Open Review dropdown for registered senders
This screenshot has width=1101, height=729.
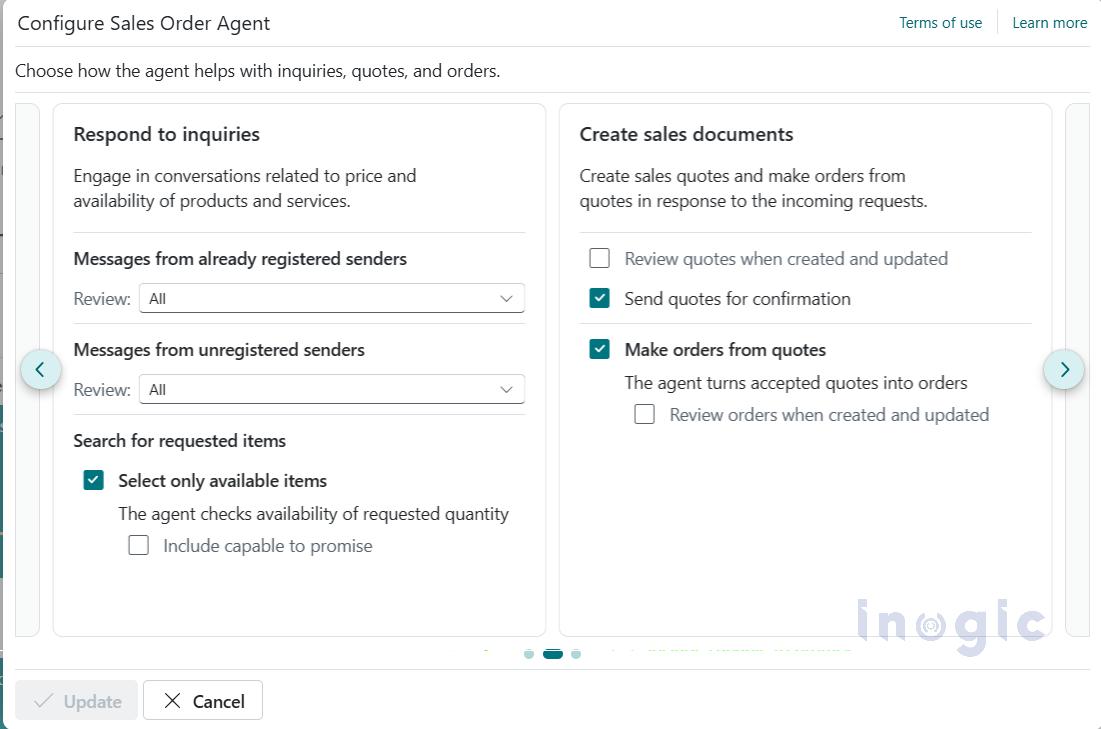click(332, 298)
